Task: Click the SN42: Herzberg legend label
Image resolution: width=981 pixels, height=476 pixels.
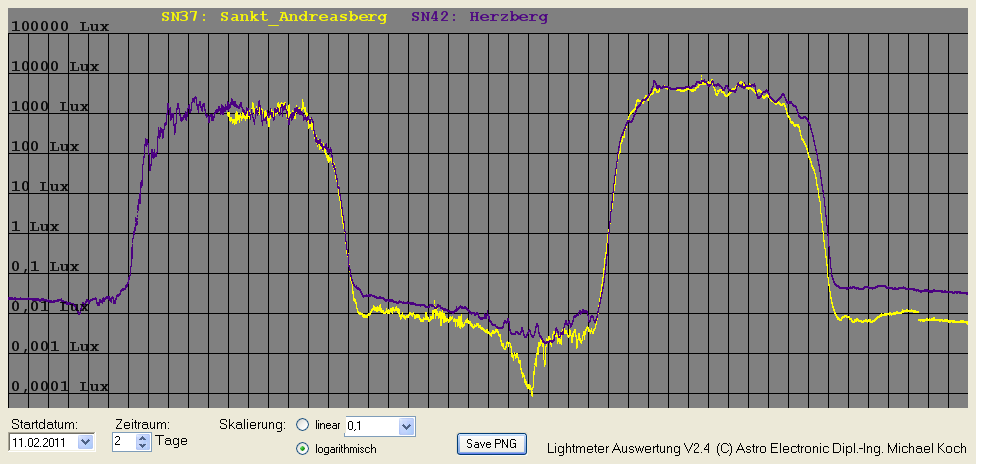Action: 479,17
